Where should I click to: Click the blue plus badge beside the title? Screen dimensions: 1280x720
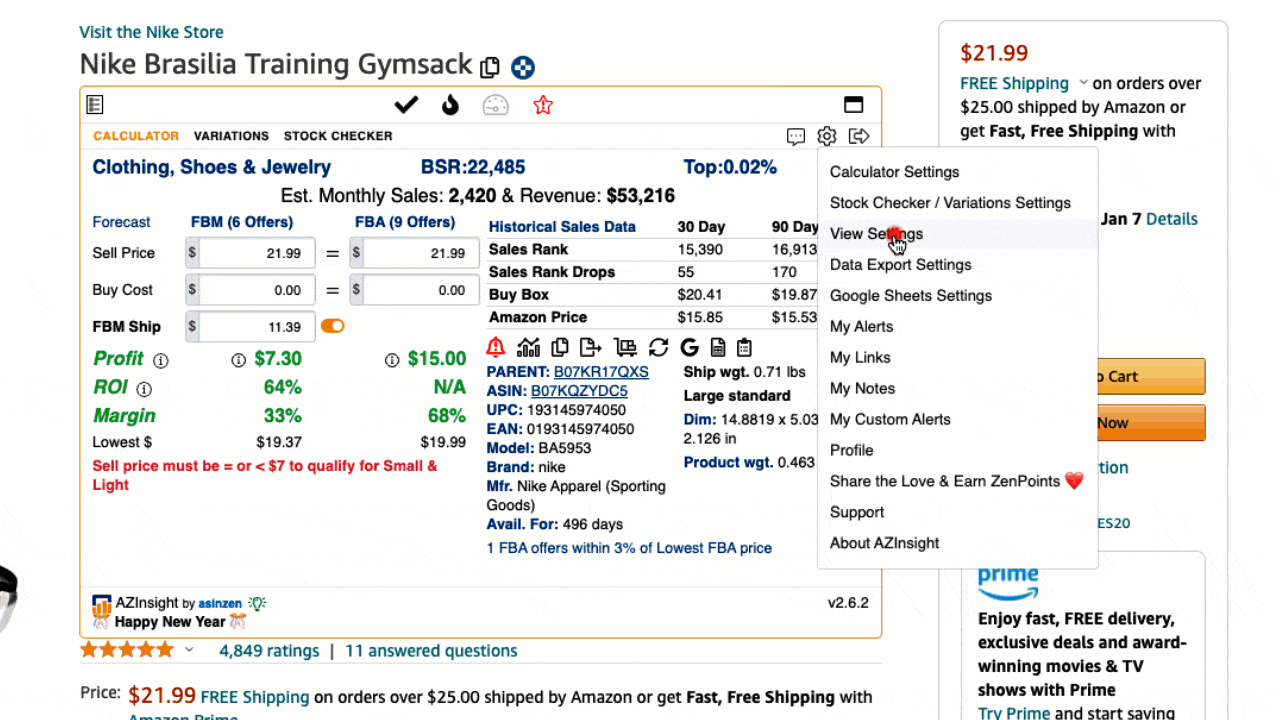pyautogui.click(x=523, y=68)
